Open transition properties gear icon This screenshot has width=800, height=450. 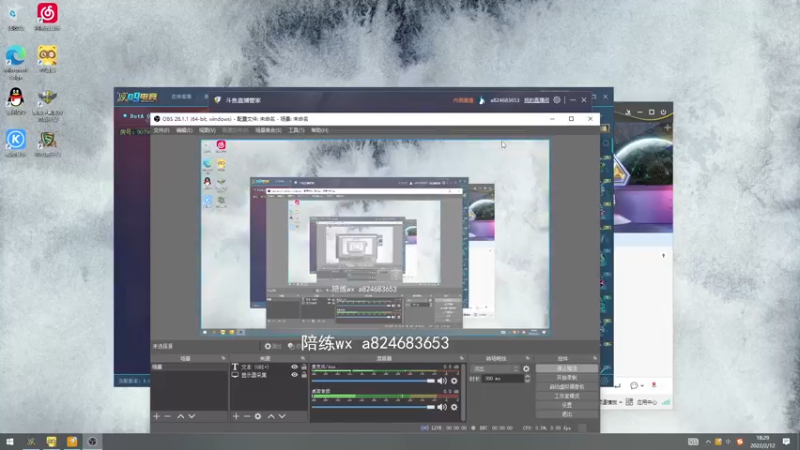pos(527,368)
